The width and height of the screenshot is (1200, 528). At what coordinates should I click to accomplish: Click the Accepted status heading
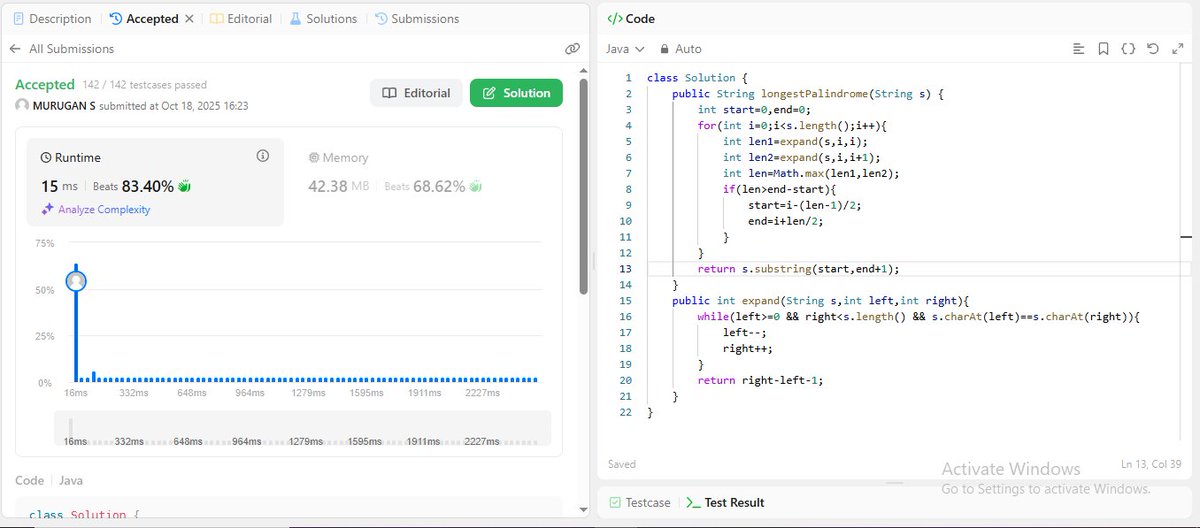[x=45, y=85]
